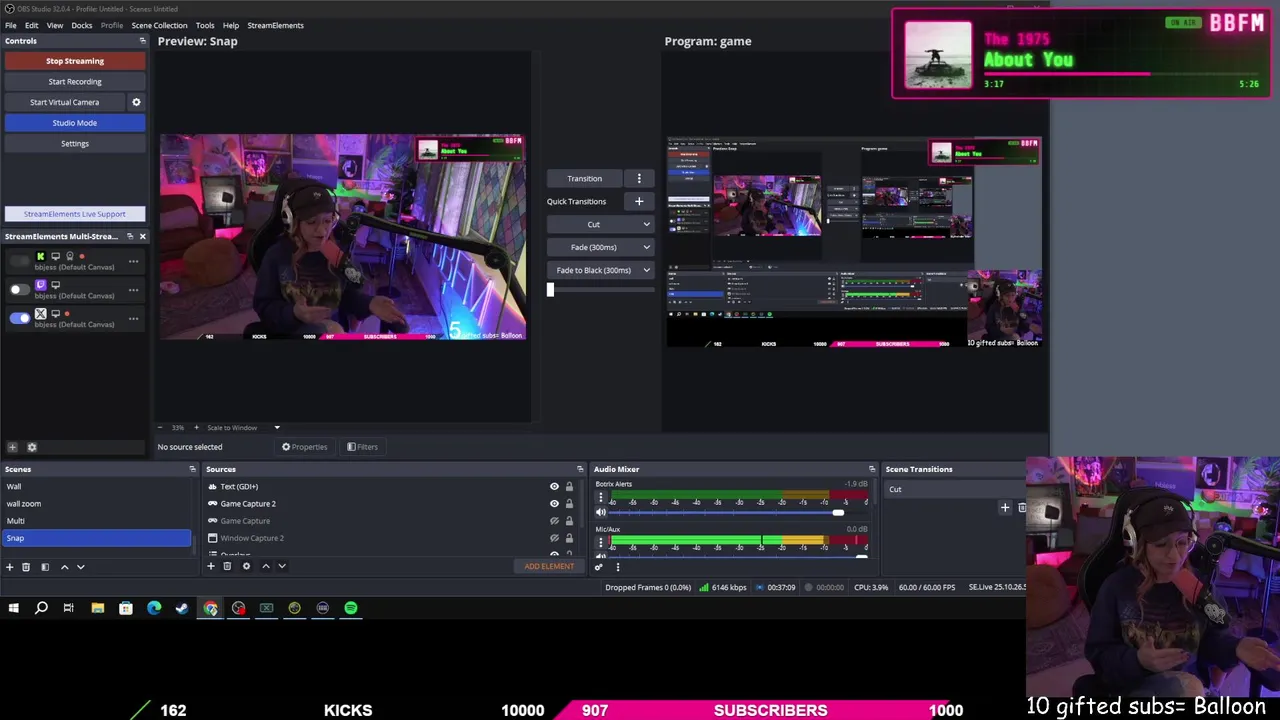Toggle Twitch stream output switch
Screen dimensions: 1280x720
pyautogui.click(x=19, y=290)
